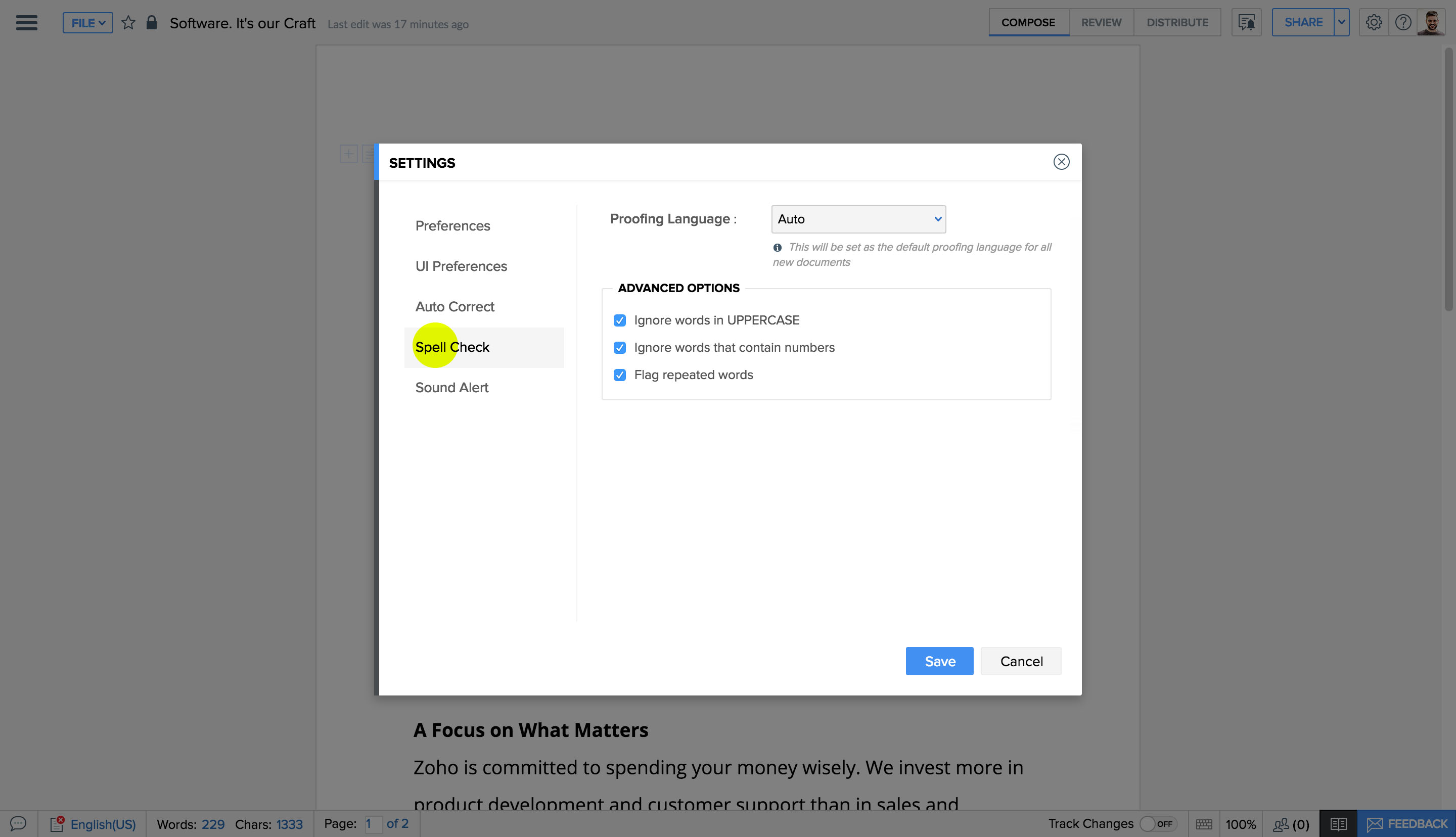
Task: Click the lock document icon
Action: tap(152, 23)
